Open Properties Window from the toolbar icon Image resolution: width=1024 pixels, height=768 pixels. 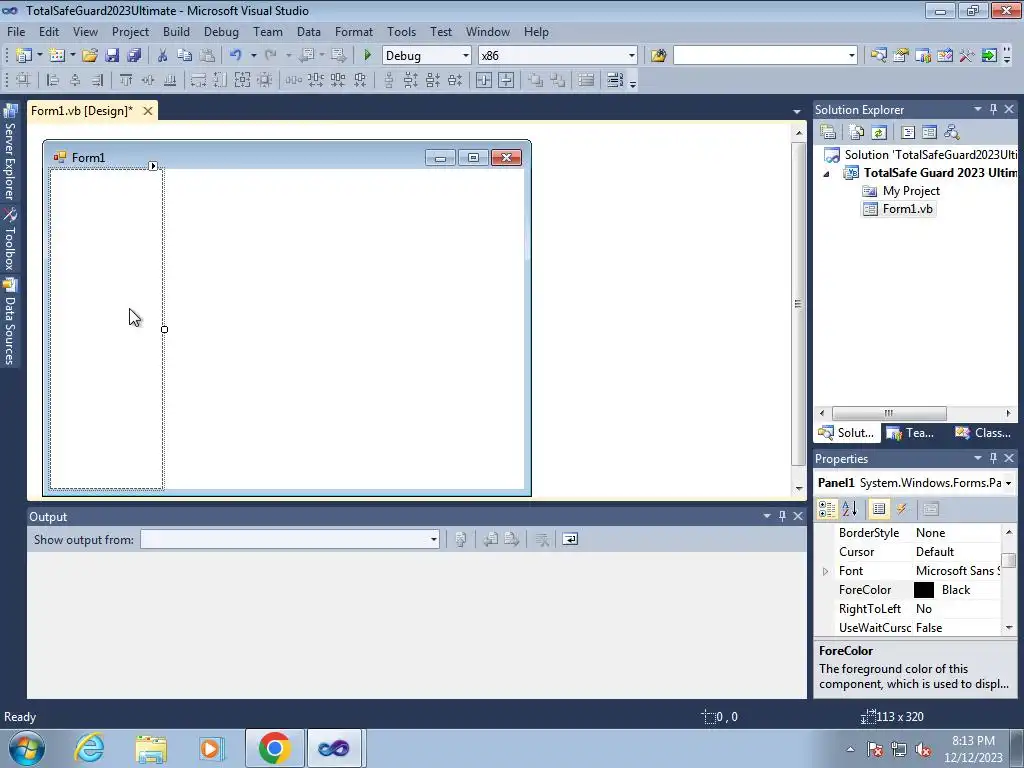901,56
